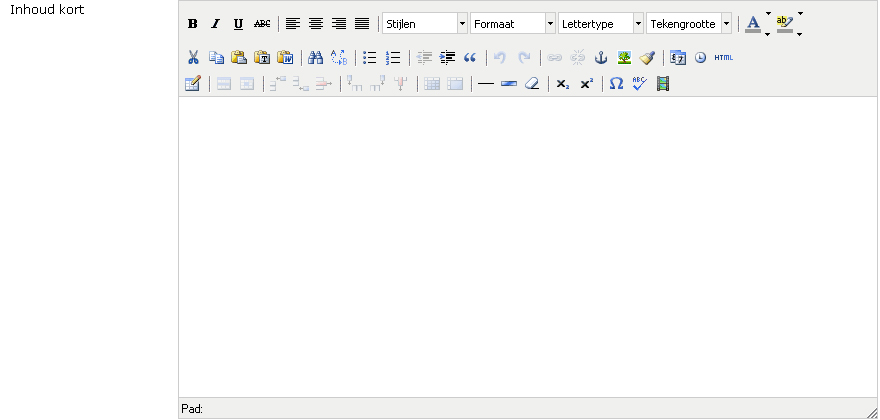
Task: Merge table cells
Action: (455, 84)
